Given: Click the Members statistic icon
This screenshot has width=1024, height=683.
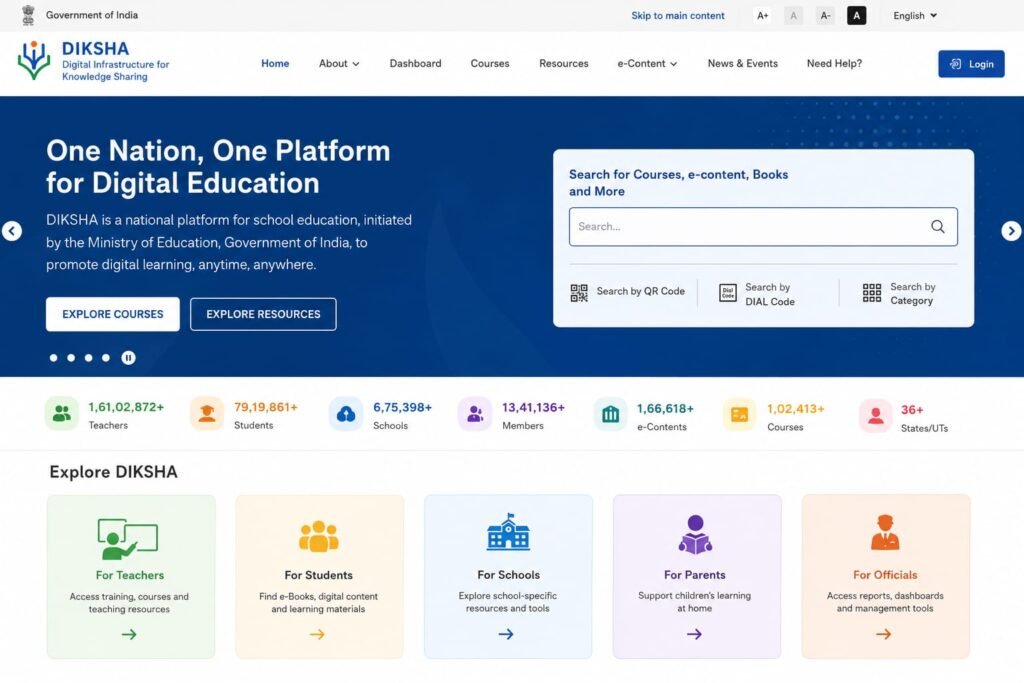Looking at the screenshot, I should tap(475, 414).
